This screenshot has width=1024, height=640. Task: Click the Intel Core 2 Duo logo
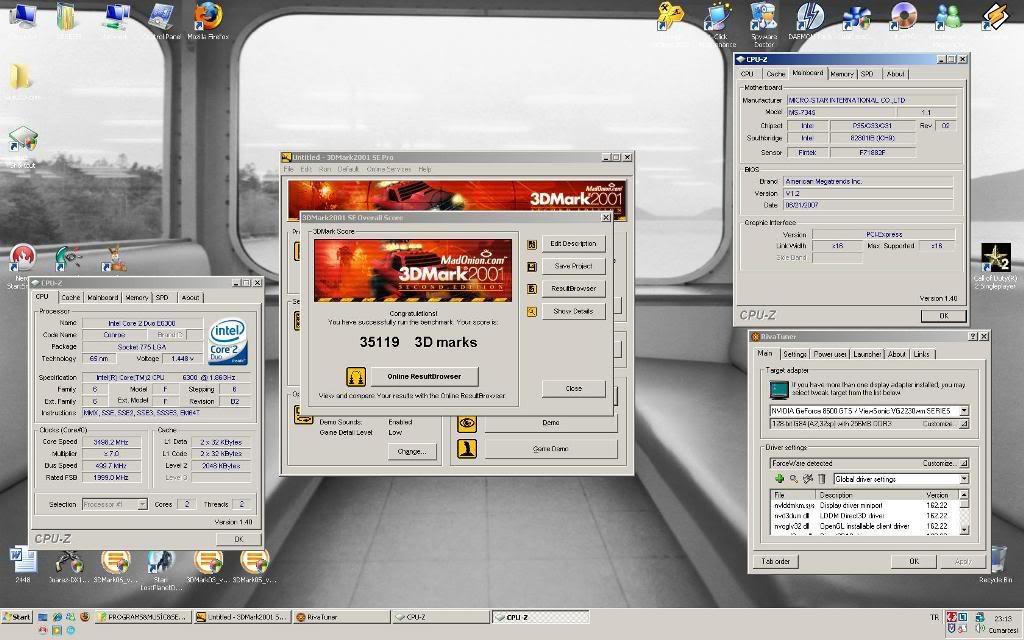click(x=227, y=342)
